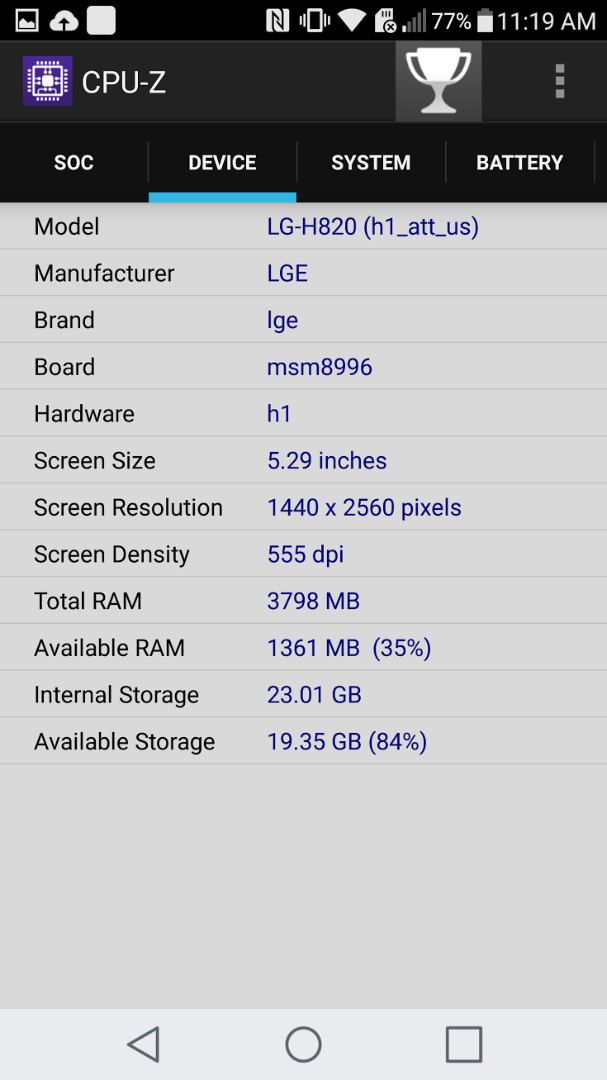
Task: Switch to the BATTERY tab
Action: tap(519, 163)
